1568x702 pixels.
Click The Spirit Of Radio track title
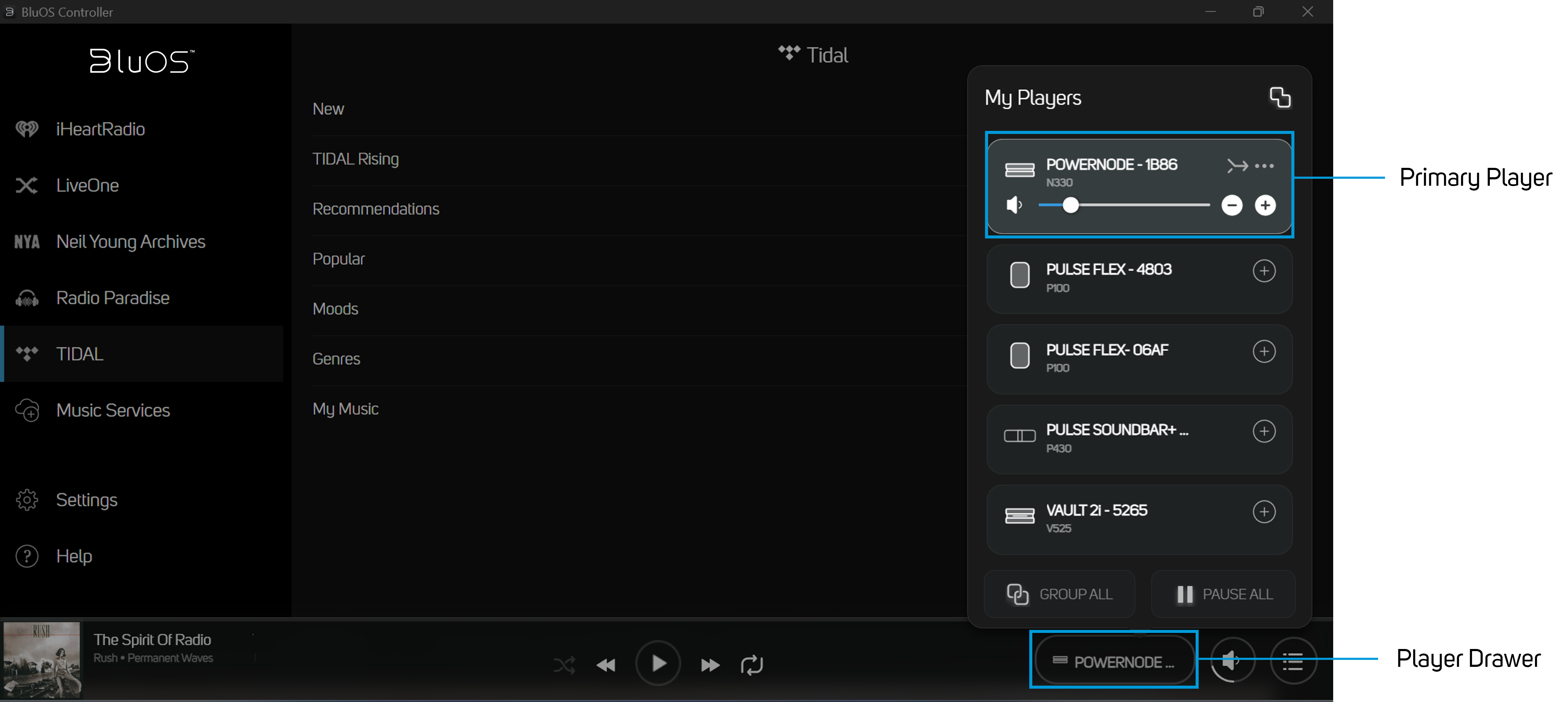152,639
